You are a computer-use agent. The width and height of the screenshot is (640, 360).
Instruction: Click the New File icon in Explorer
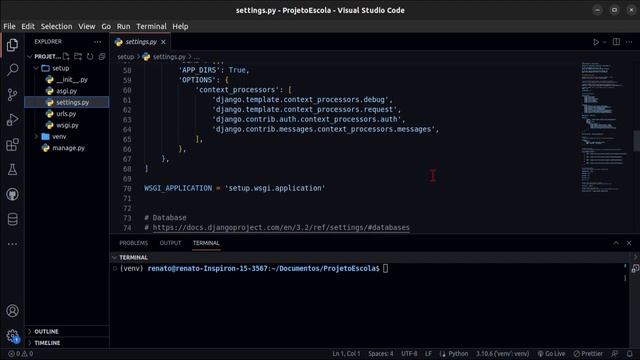tap(66, 56)
